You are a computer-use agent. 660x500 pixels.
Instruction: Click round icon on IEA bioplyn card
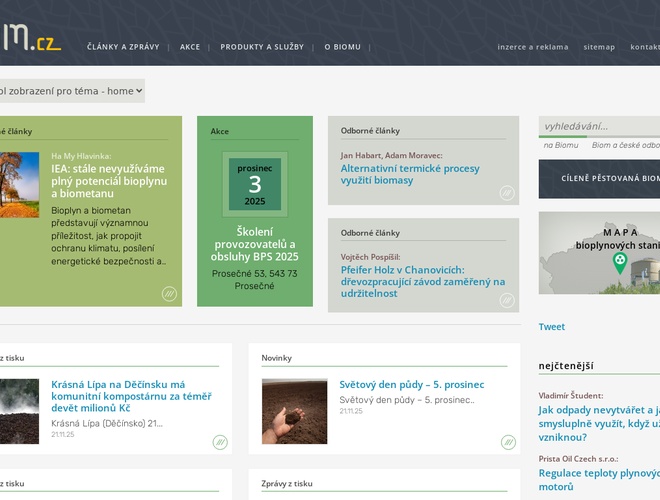click(x=169, y=293)
